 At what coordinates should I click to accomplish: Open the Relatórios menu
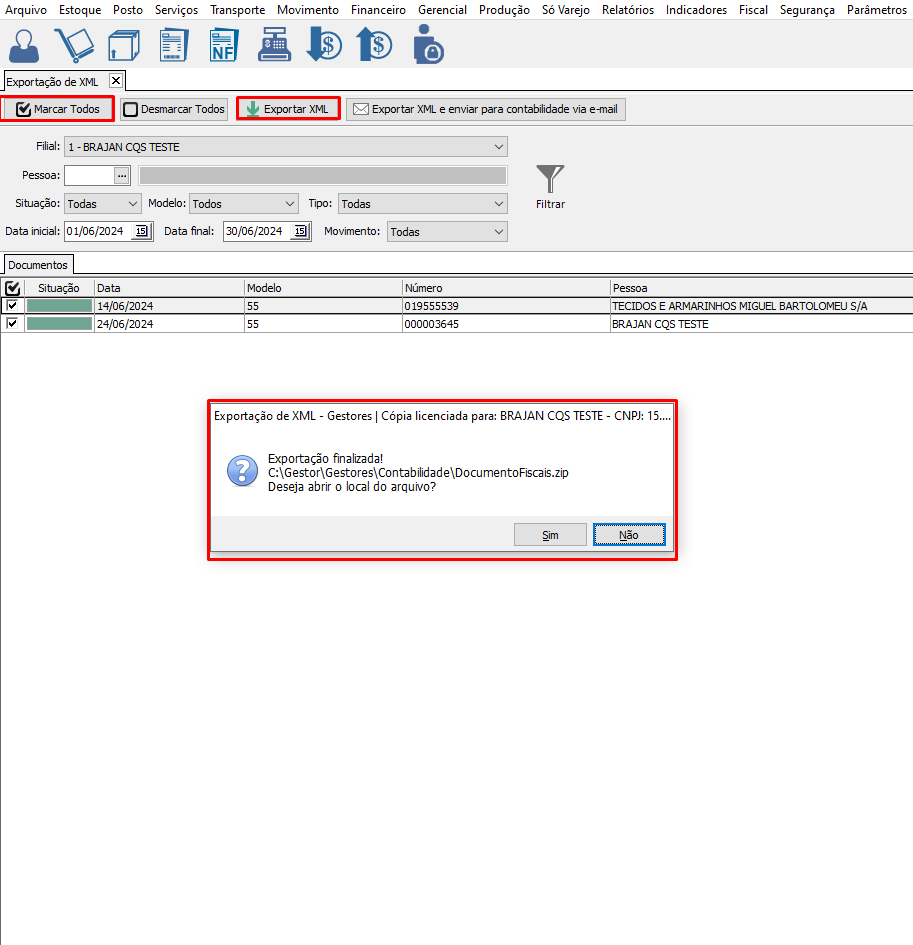click(x=627, y=10)
